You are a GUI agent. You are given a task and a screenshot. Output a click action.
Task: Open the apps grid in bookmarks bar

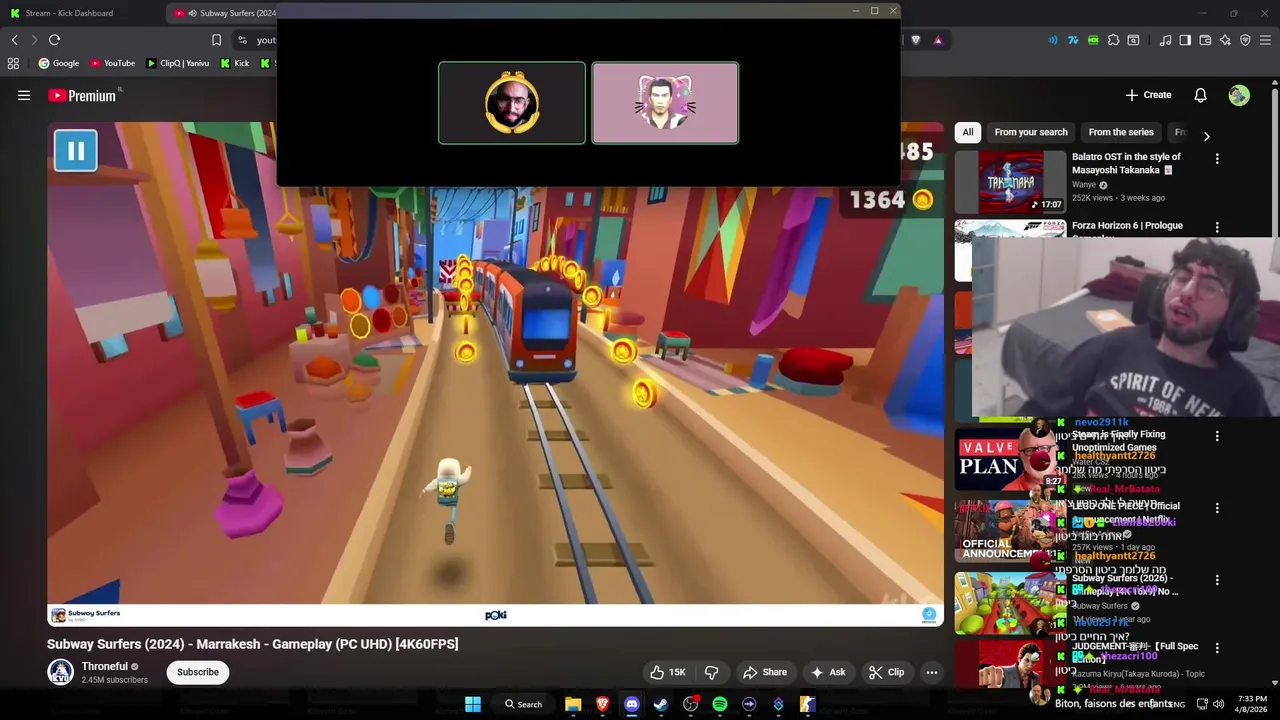coord(13,63)
